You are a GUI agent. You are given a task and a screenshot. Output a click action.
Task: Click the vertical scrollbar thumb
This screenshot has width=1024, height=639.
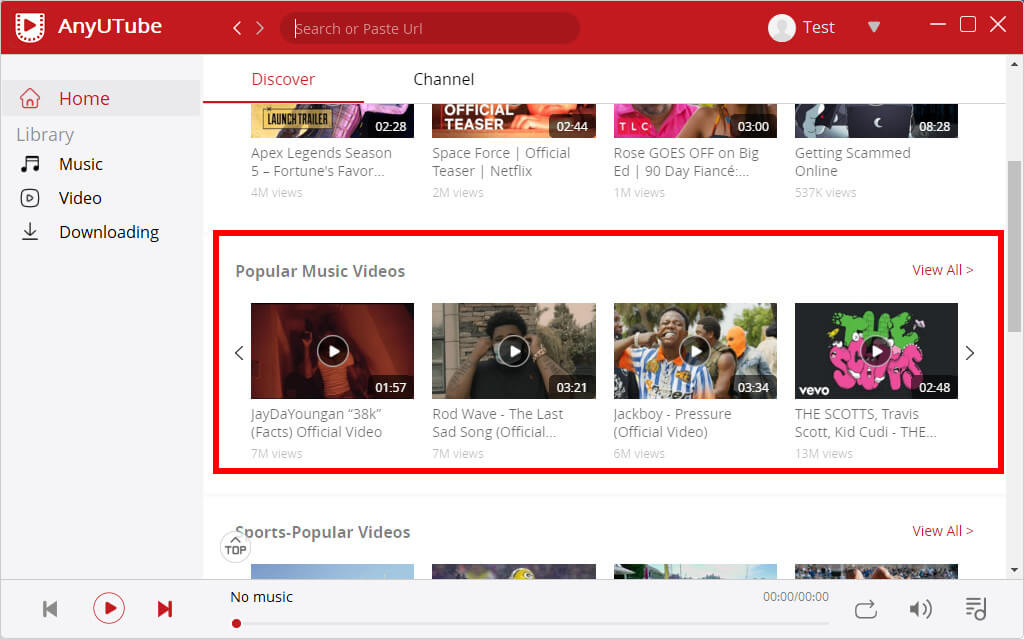1014,247
